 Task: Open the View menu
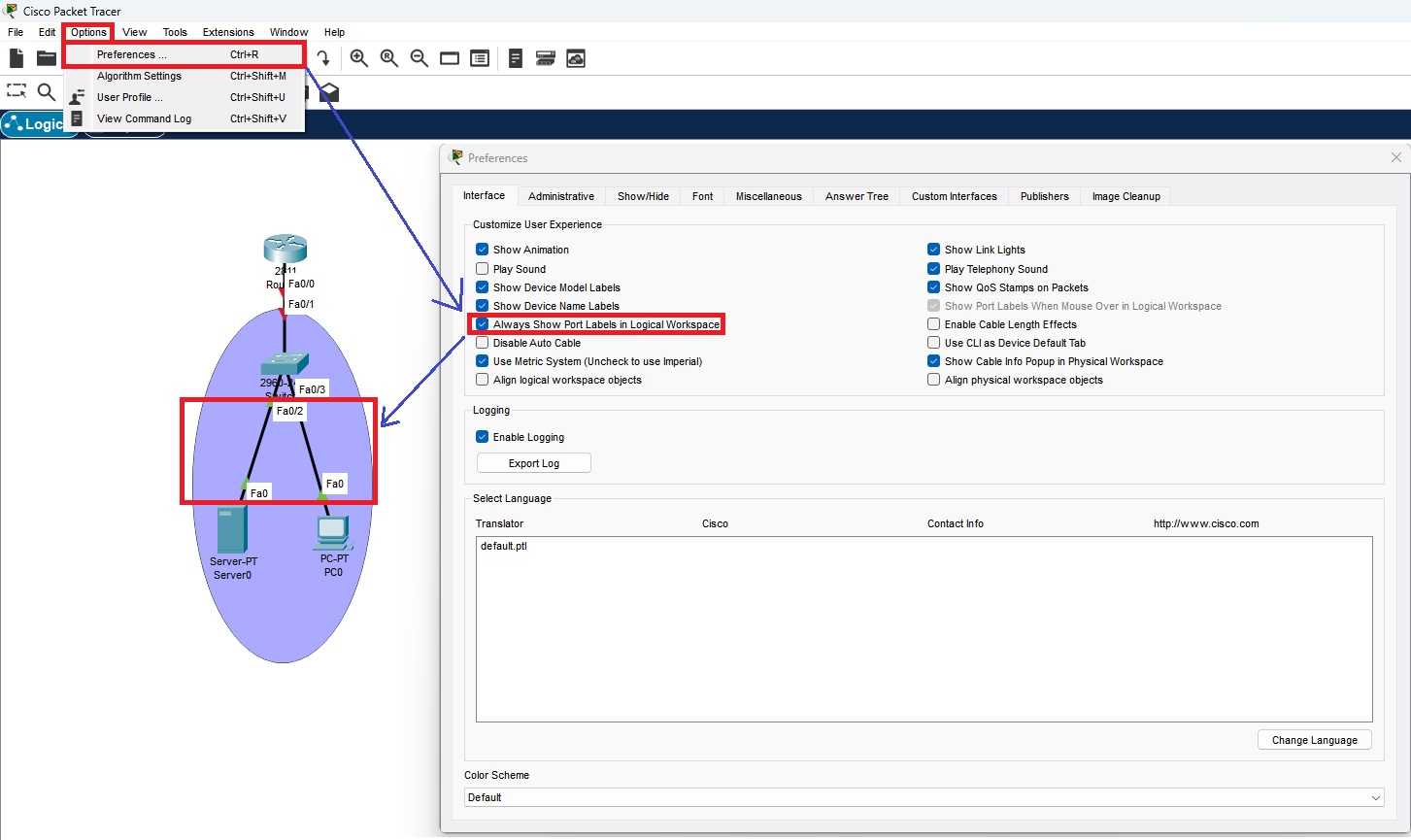pos(135,32)
